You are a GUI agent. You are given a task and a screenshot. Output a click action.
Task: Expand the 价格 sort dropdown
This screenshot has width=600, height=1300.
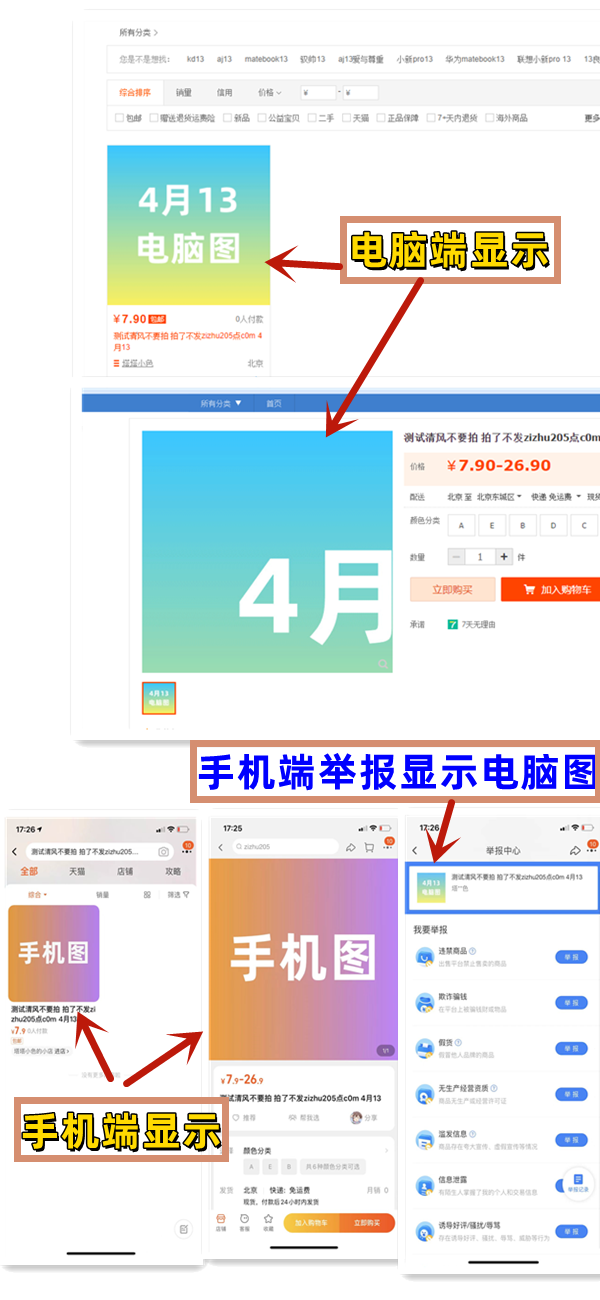point(269,93)
